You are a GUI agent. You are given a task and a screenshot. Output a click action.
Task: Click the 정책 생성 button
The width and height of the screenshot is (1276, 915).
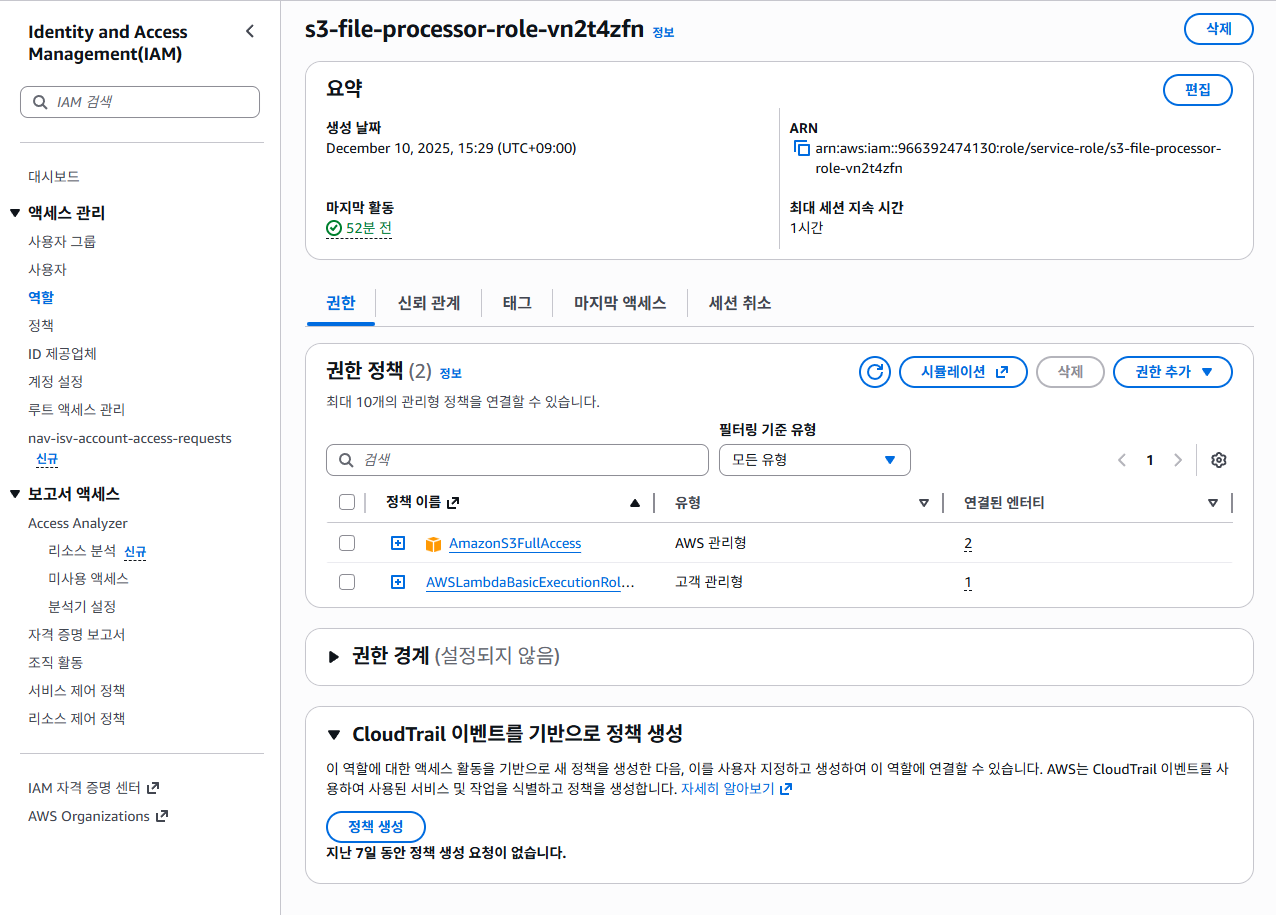click(376, 827)
